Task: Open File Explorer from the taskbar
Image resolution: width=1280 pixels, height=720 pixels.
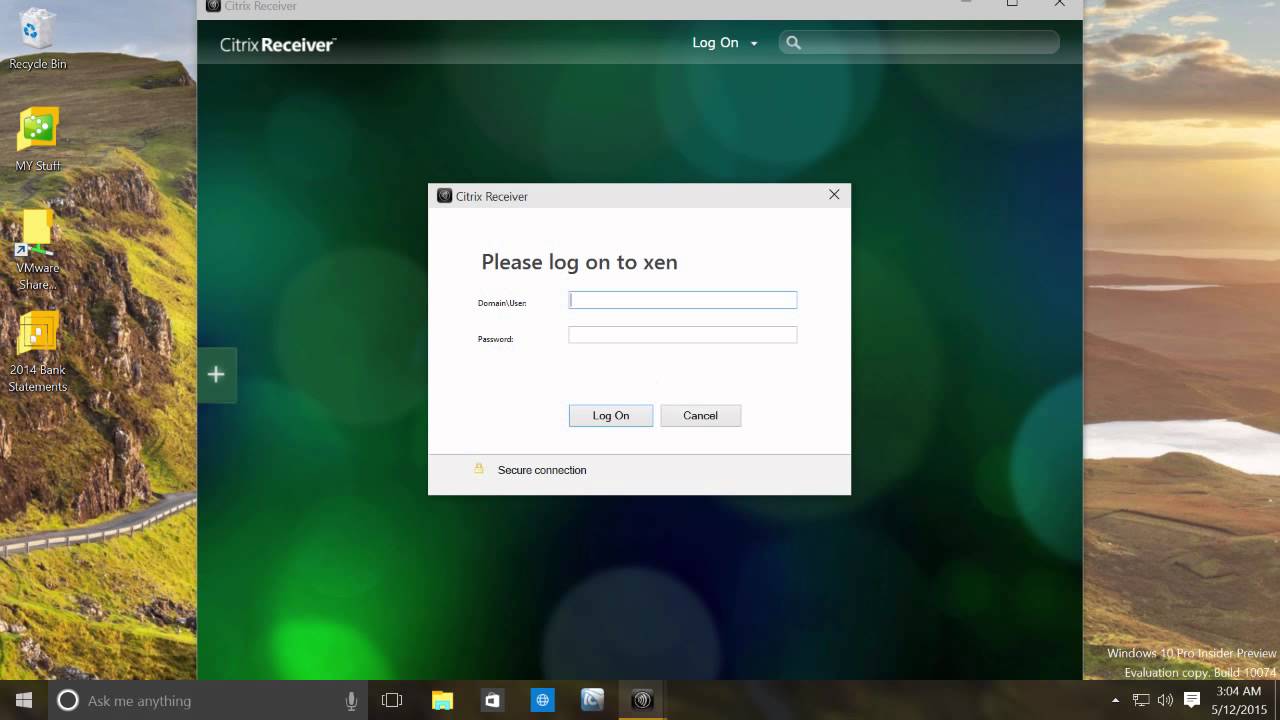Action: [442, 700]
